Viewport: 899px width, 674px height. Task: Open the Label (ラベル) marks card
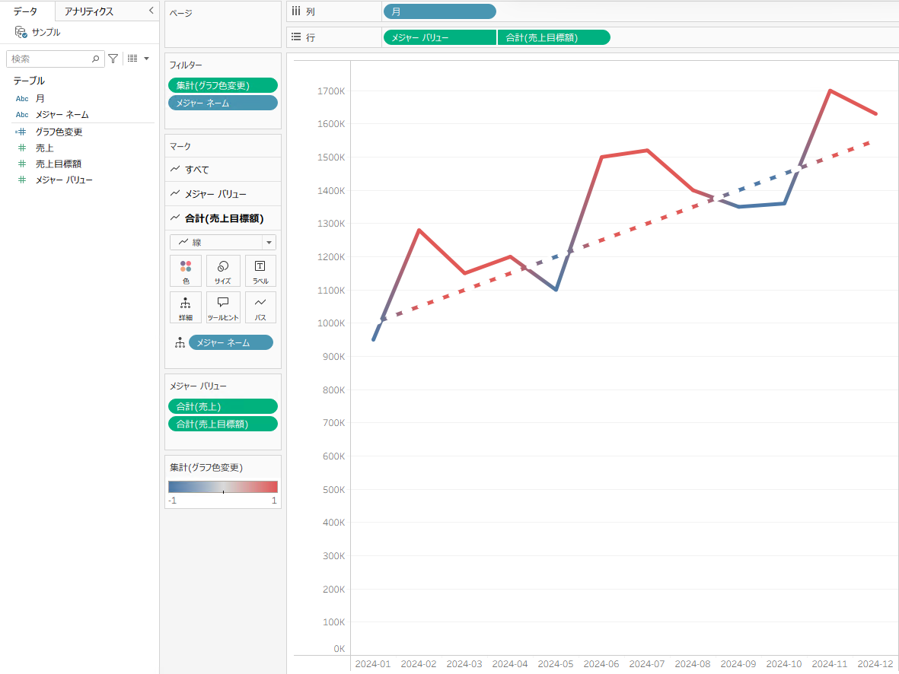(x=260, y=271)
